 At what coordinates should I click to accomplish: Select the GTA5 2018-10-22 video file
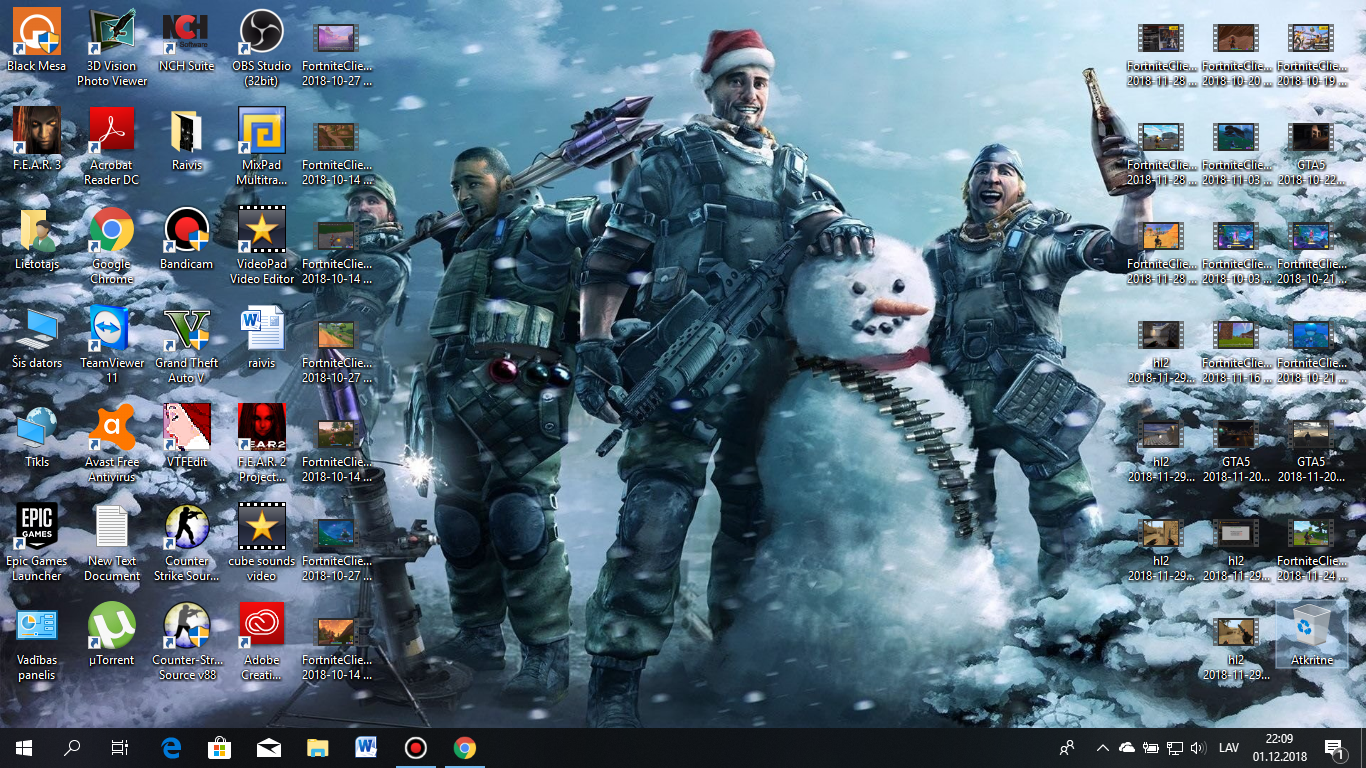tap(1311, 155)
